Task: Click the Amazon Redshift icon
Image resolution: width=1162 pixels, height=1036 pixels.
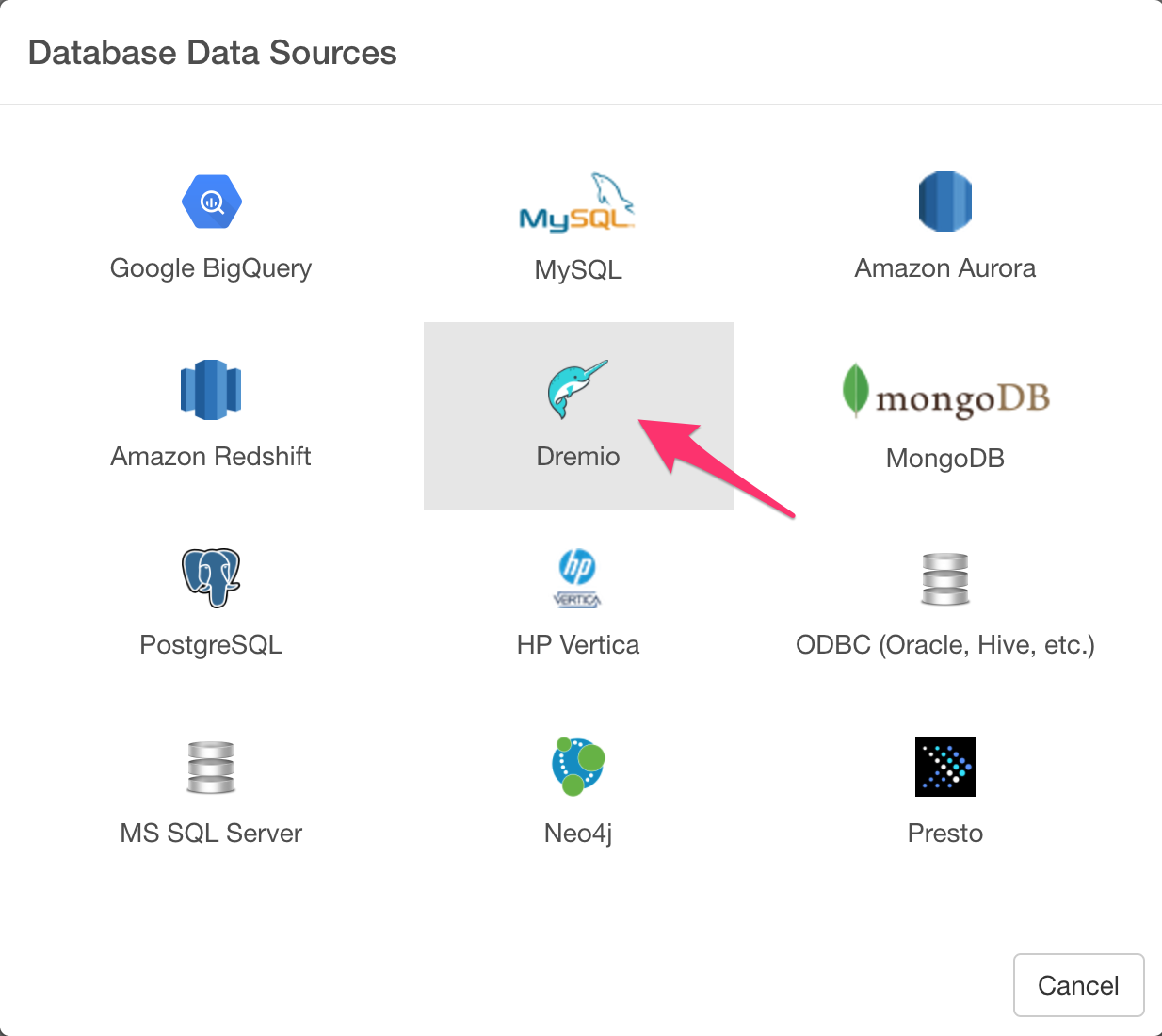Action: (x=211, y=389)
